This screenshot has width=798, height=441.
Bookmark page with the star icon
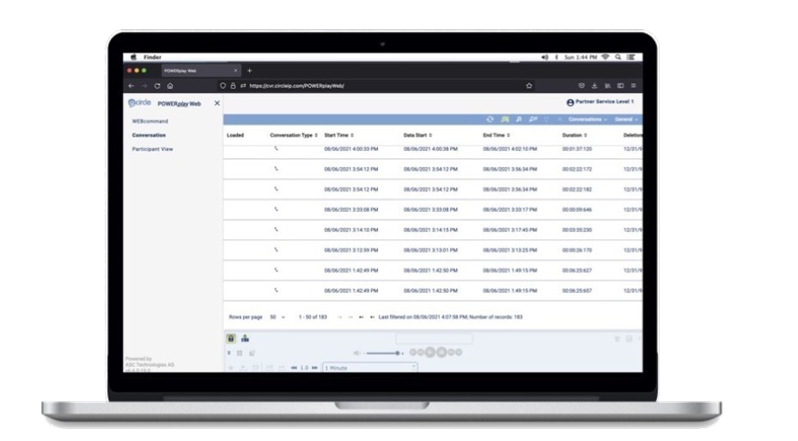(529, 86)
